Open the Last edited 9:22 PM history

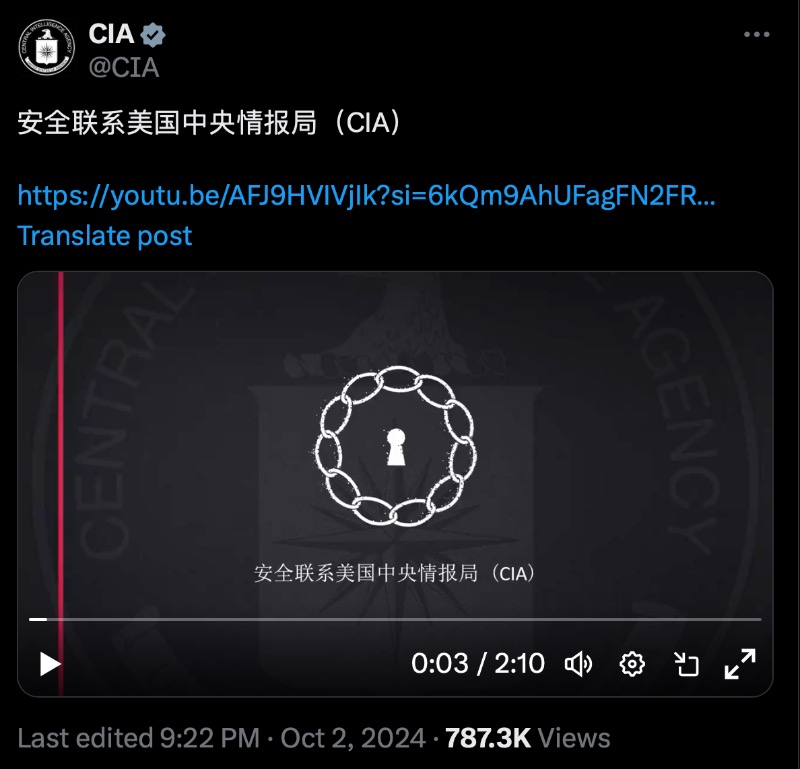pos(139,738)
